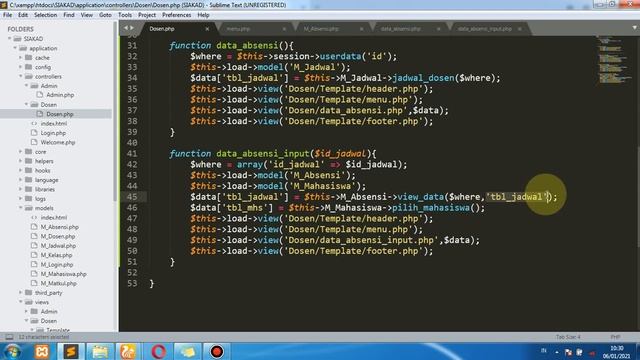The image size is (640, 360).
Task: Collapse the application folder
Action: [x=16, y=48]
